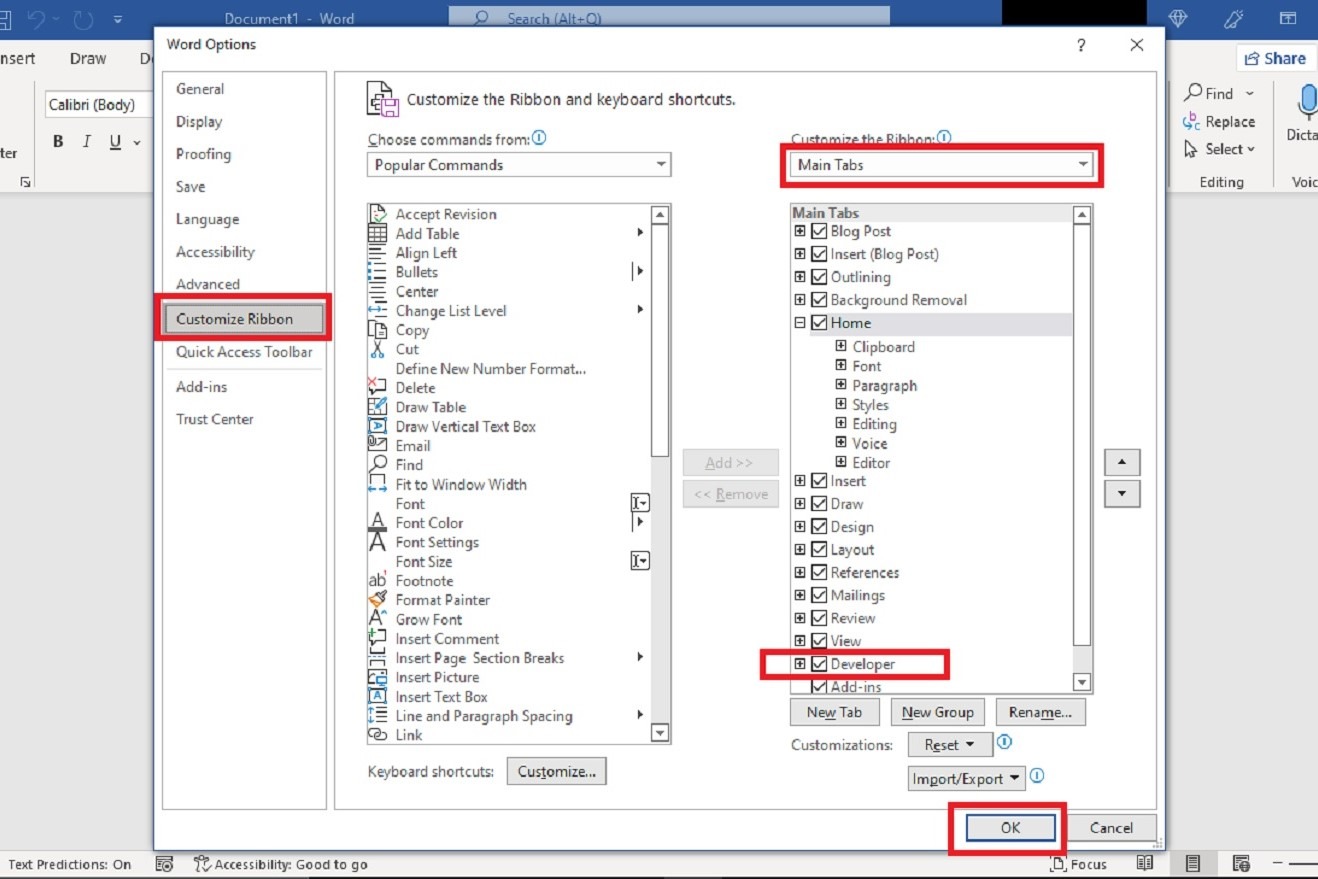Viewport: 1318px width, 879px height.
Task: Toggle the Blog Post checkbox
Action: pos(819,231)
